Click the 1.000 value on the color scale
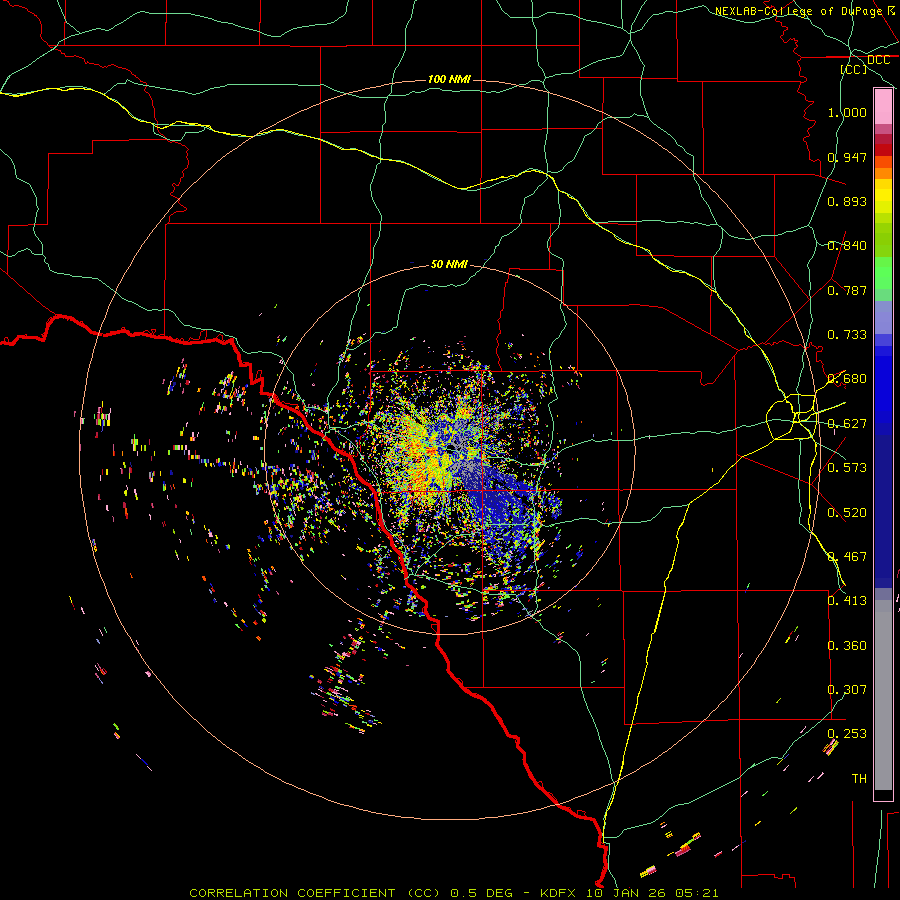Viewport: 900px width, 900px height. [847, 112]
